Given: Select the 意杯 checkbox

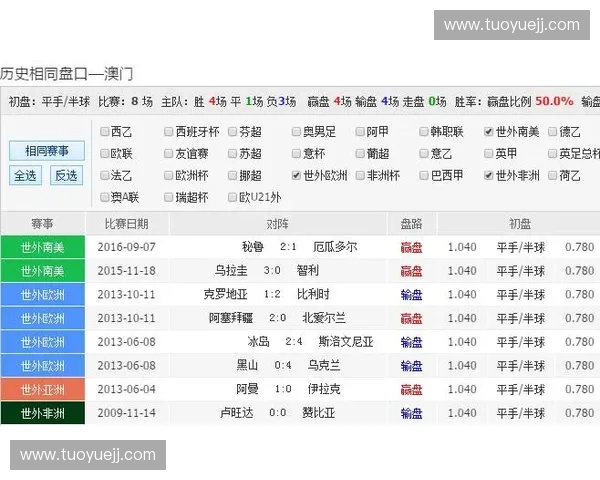Looking at the screenshot, I should 296,154.
